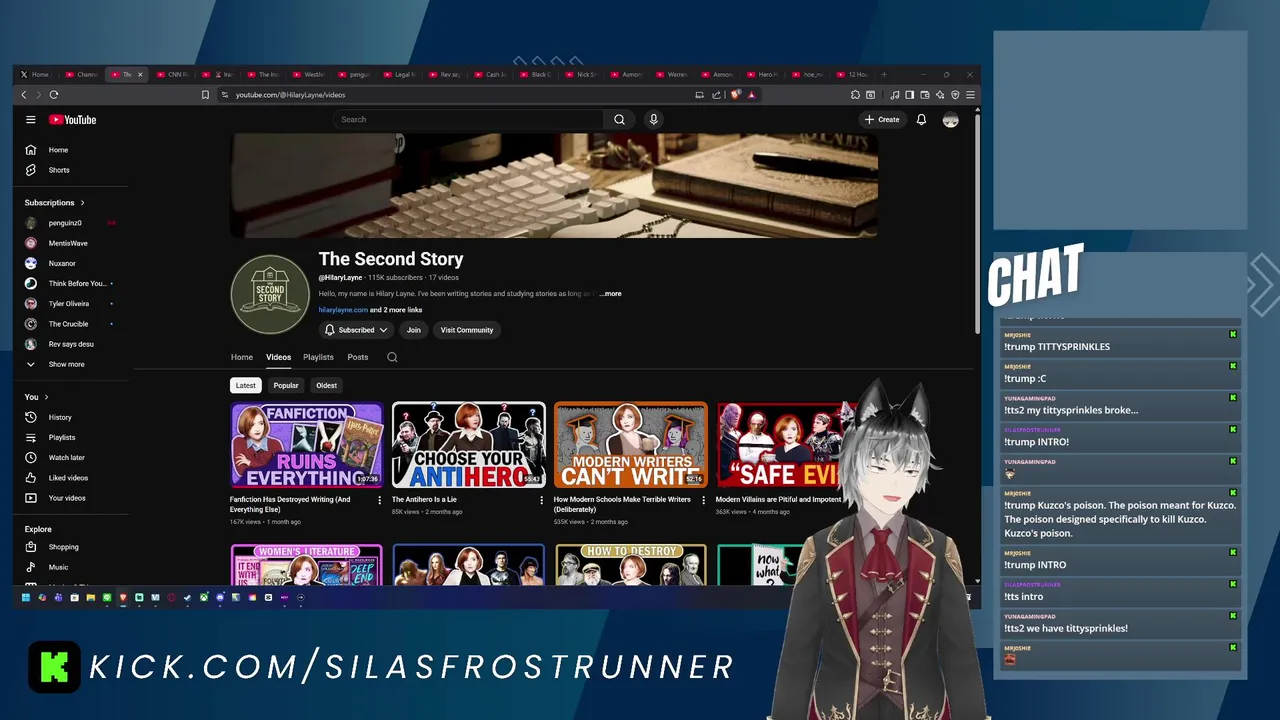Click the Create button
This screenshot has width=1280, height=720.
click(882, 119)
